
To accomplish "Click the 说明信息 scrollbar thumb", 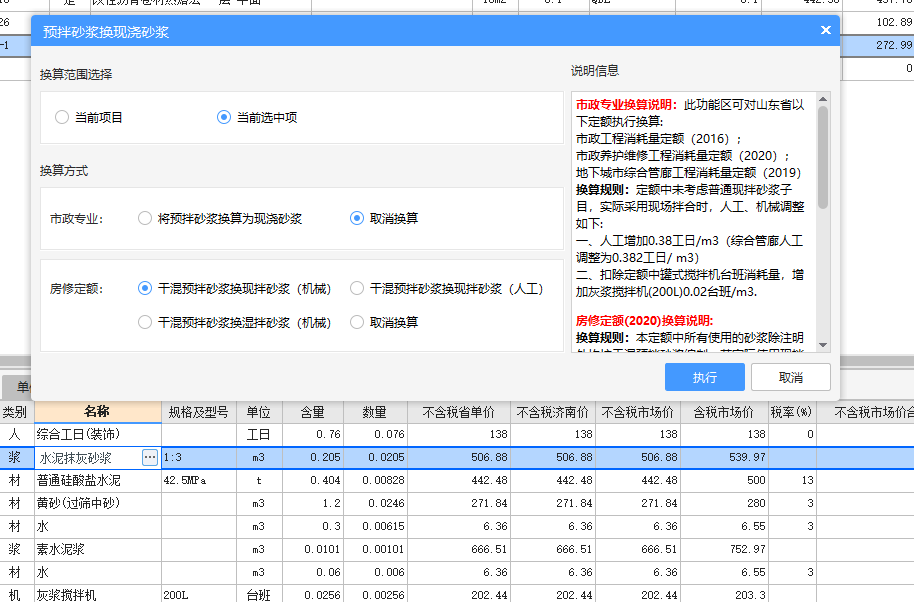I will 823,157.
